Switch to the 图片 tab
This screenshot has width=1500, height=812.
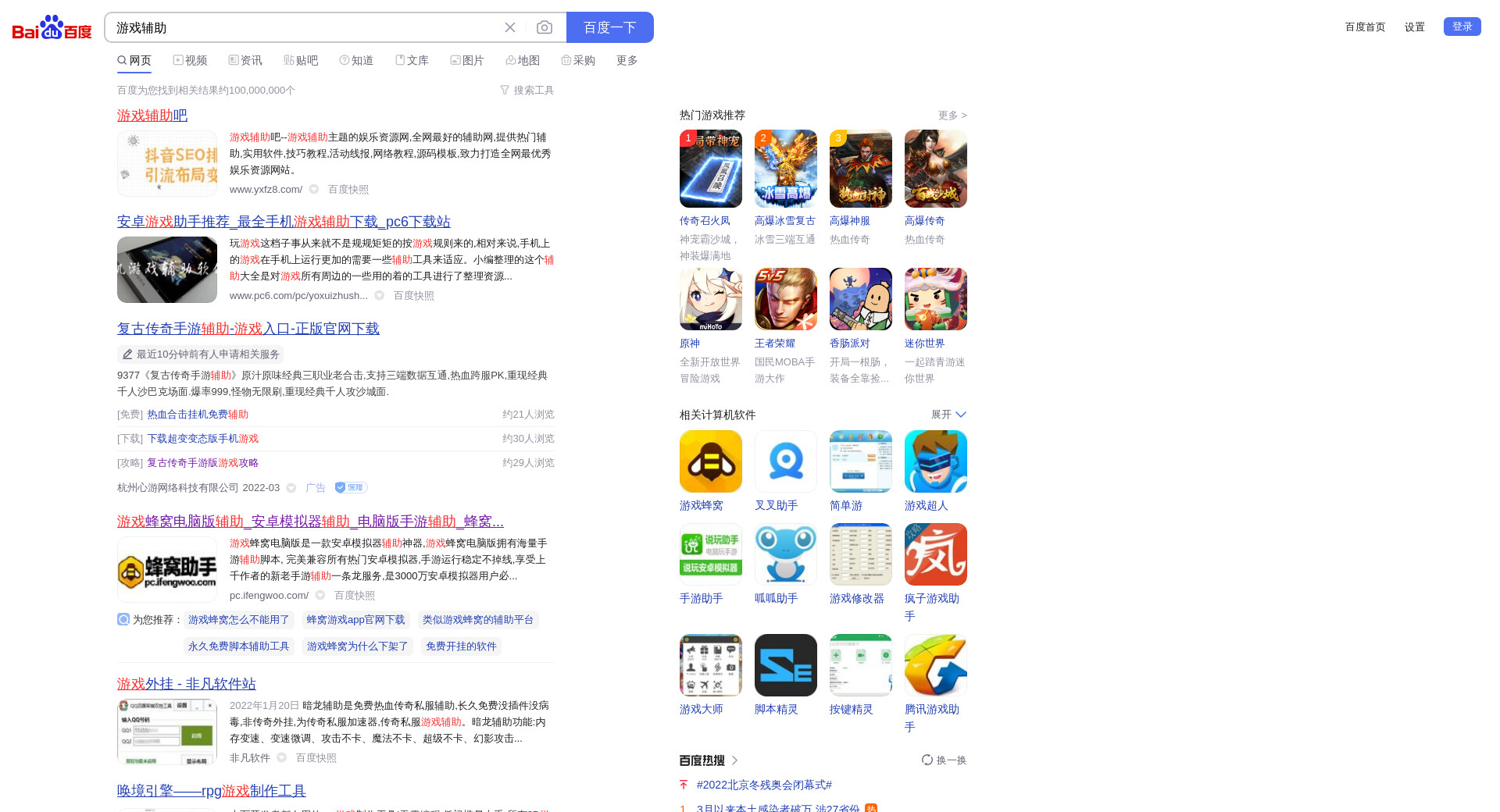pos(467,60)
